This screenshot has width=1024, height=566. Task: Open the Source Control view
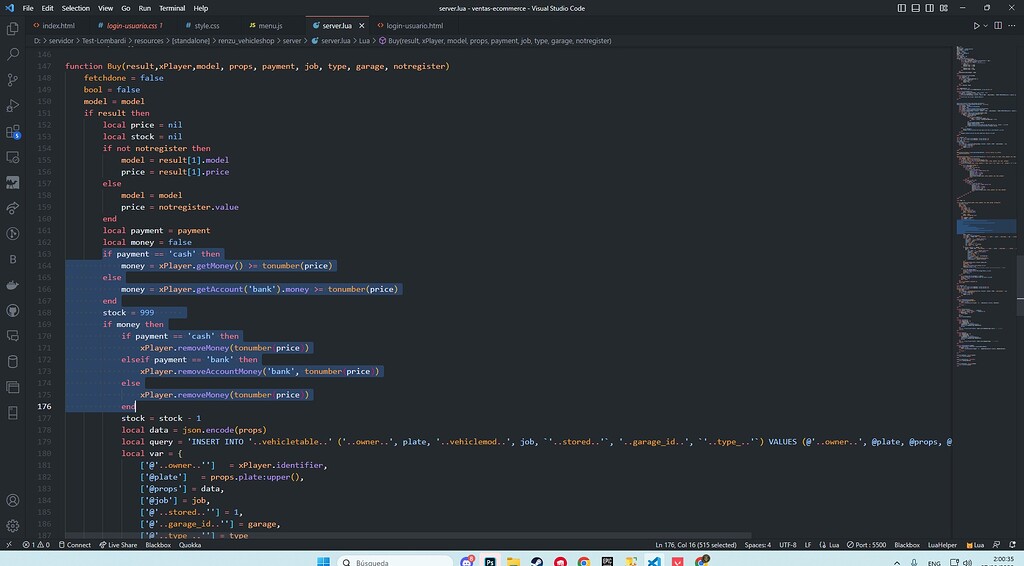coord(13,80)
